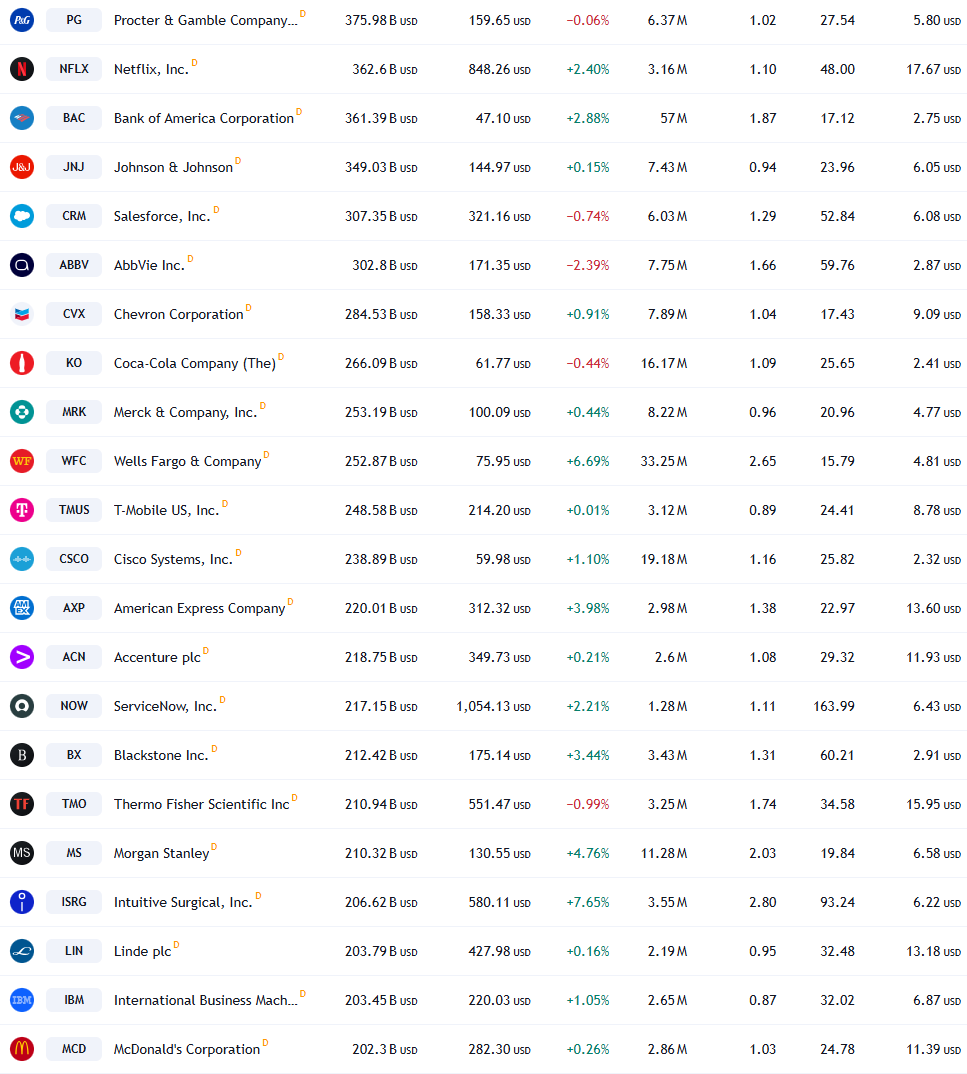The width and height of the screenshot is (967, 1074).
Task: Click the Merck logo icon
Action: (x=22, y=412)
